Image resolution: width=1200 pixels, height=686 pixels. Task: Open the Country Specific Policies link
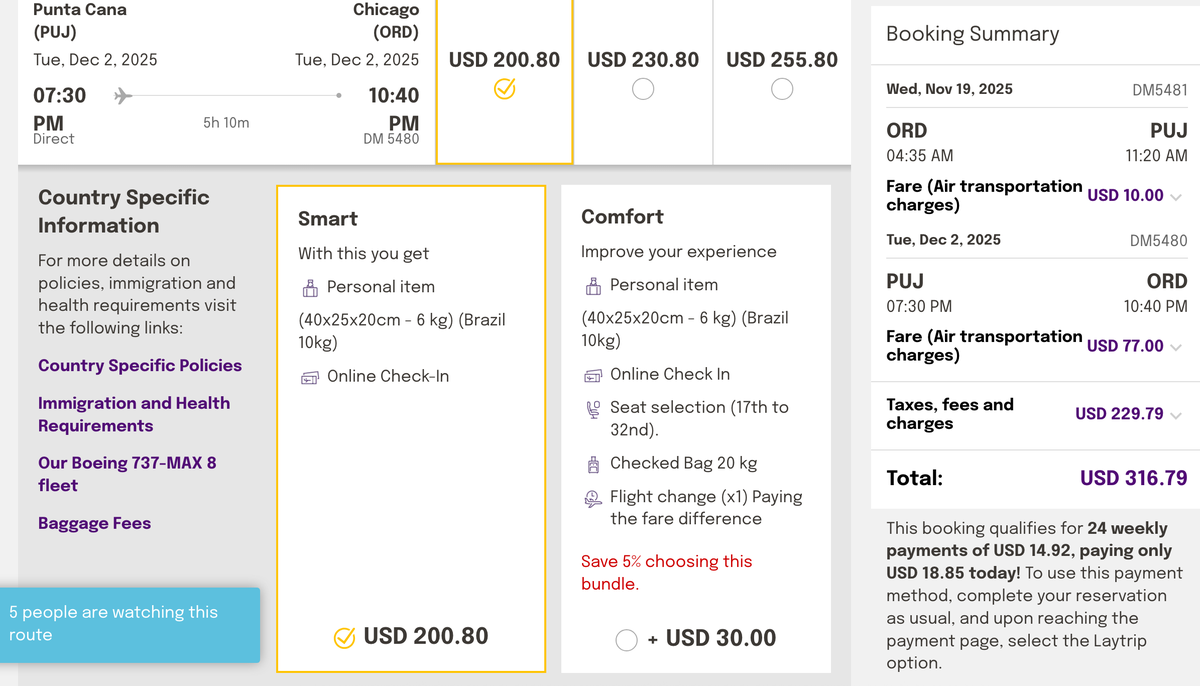click(x=140, y=366)
